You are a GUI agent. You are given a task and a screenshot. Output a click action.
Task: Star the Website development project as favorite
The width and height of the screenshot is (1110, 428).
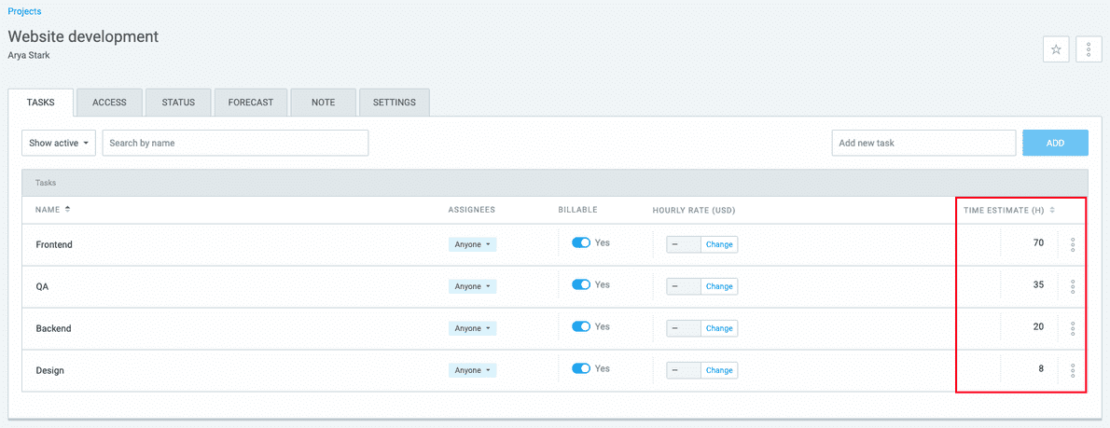[x=1055, y=49]
